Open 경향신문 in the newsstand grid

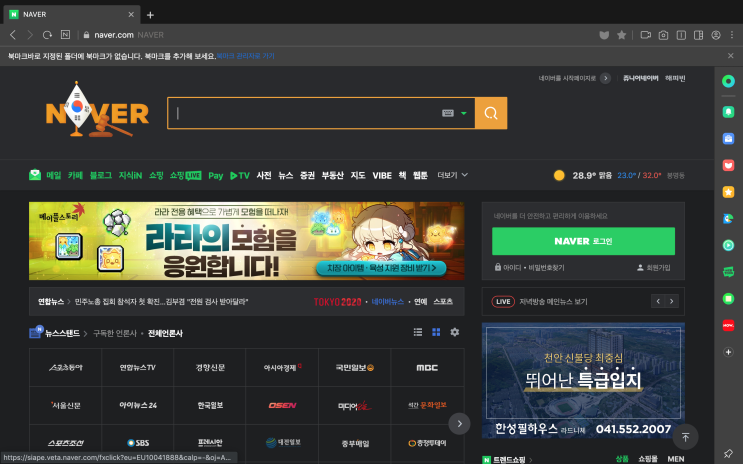tap(210, 368)
